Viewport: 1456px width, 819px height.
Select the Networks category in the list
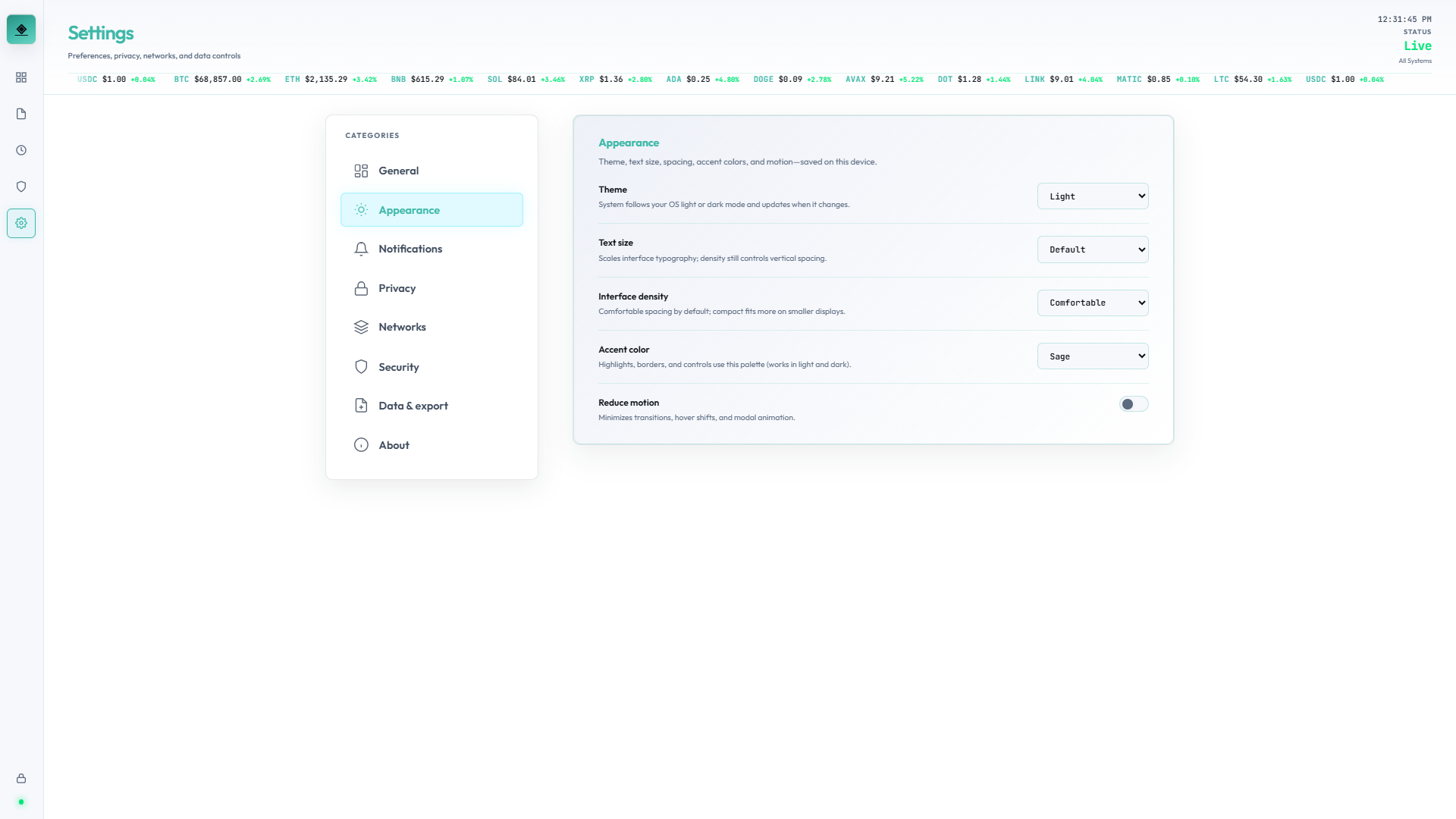click(x=402, y=327)
